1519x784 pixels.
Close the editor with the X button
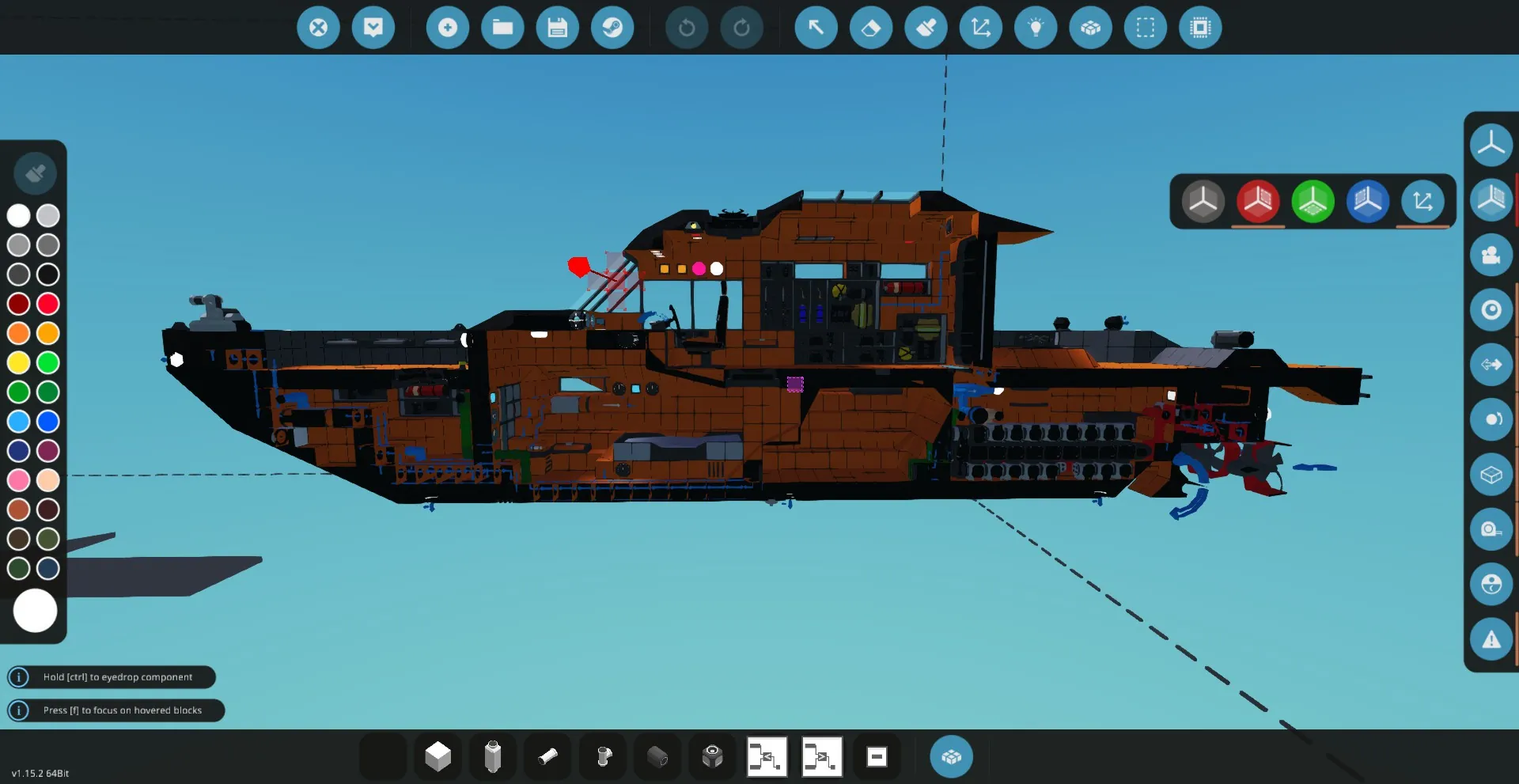[318, 28]
